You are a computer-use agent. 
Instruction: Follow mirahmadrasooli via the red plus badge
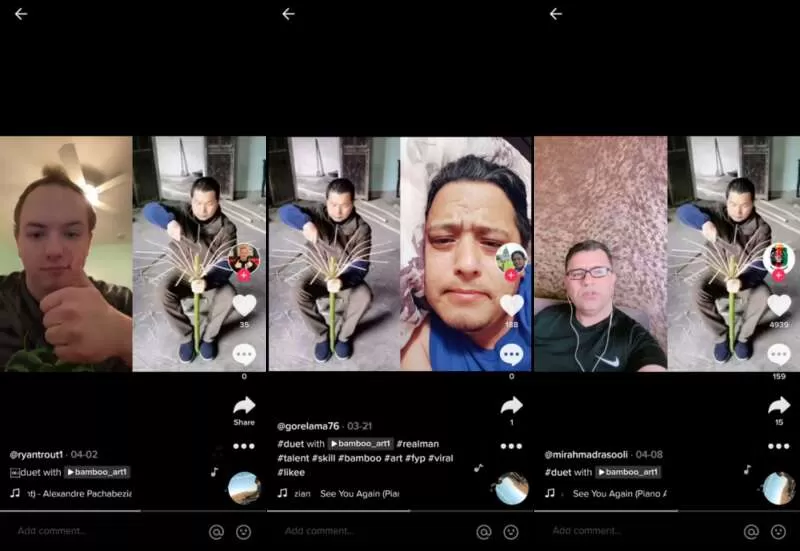coord(779,276)
